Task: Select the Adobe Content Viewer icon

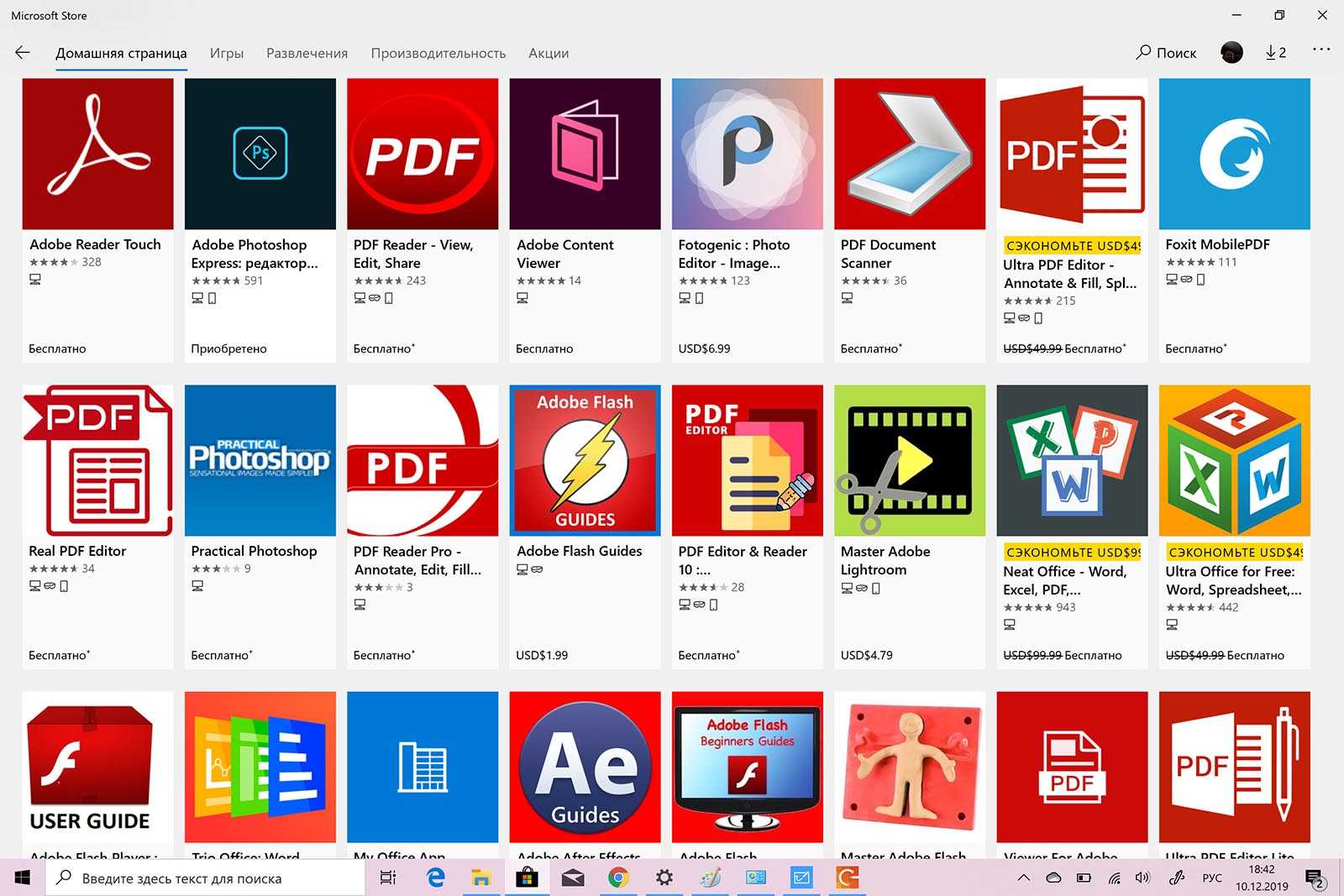Action: [x=585, y=154]
